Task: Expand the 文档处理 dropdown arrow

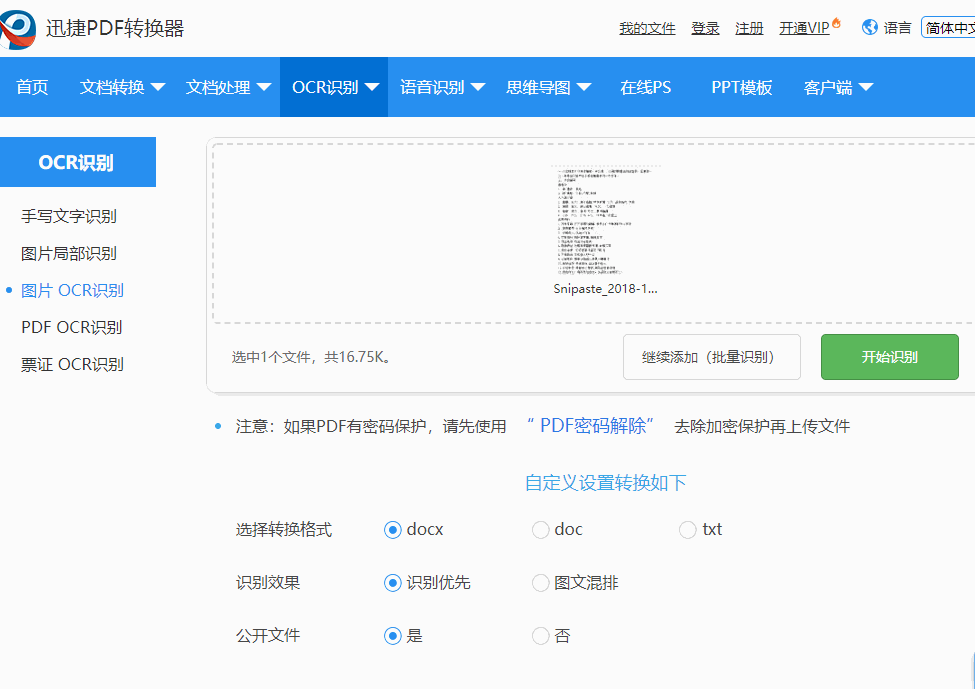Action: pos(264,87)
